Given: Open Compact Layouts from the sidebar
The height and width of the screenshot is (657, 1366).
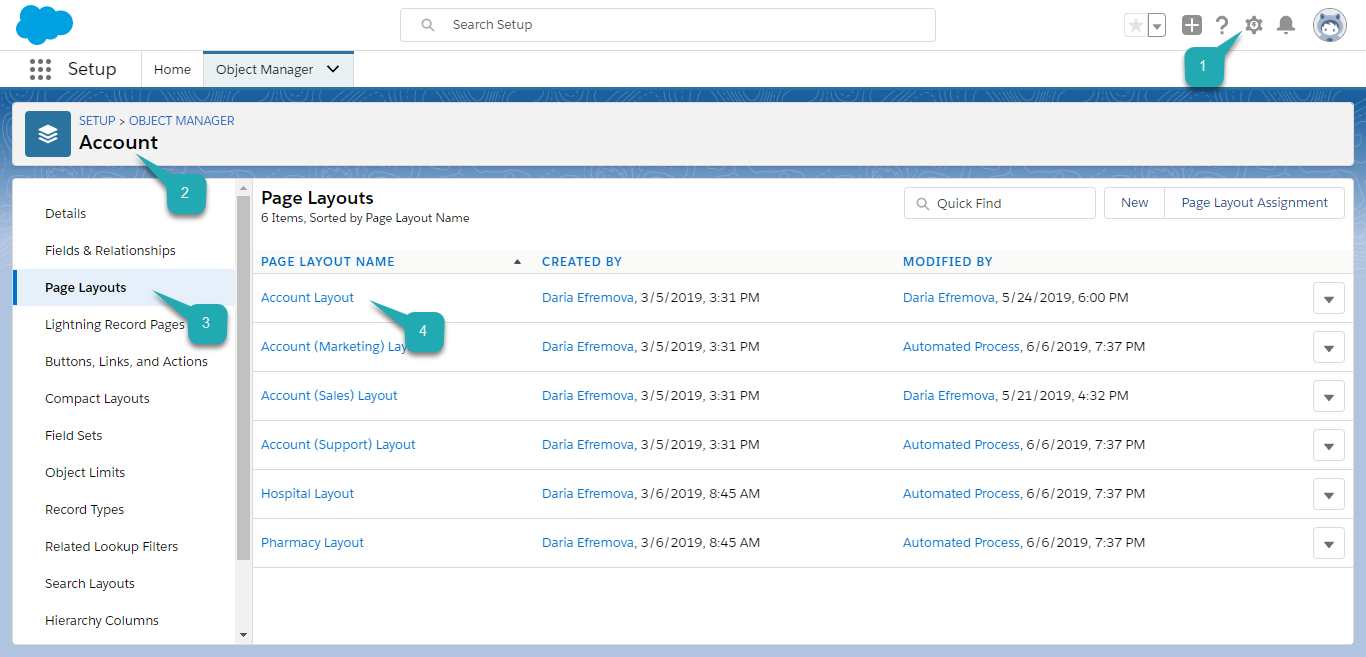Looking at the screenshot, I should (97, 399).
